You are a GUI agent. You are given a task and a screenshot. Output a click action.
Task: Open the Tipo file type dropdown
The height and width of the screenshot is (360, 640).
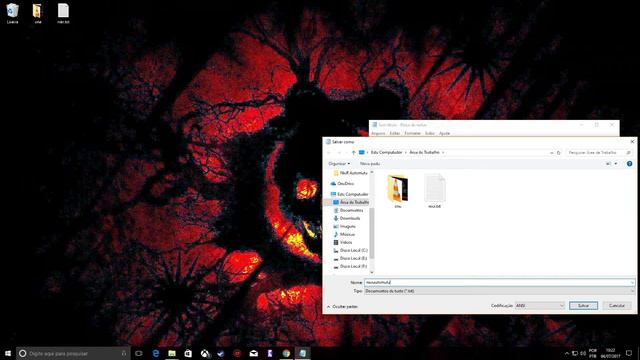(x=500, y=291)
